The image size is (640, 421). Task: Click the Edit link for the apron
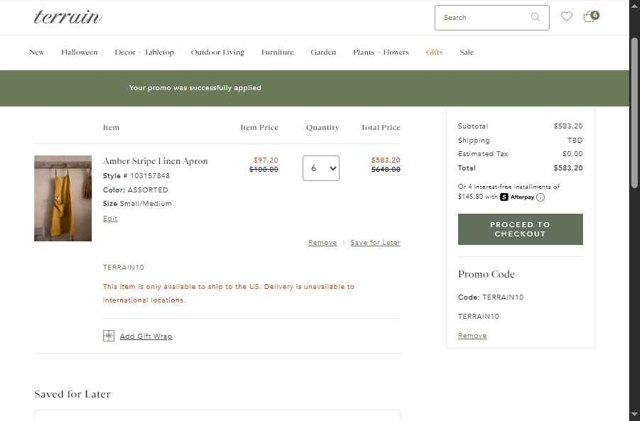[110, 218]
